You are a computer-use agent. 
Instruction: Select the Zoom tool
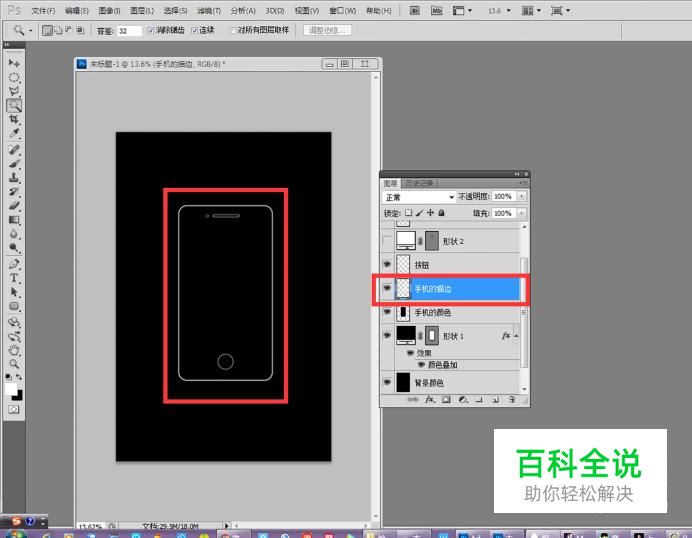click(14, 364)
